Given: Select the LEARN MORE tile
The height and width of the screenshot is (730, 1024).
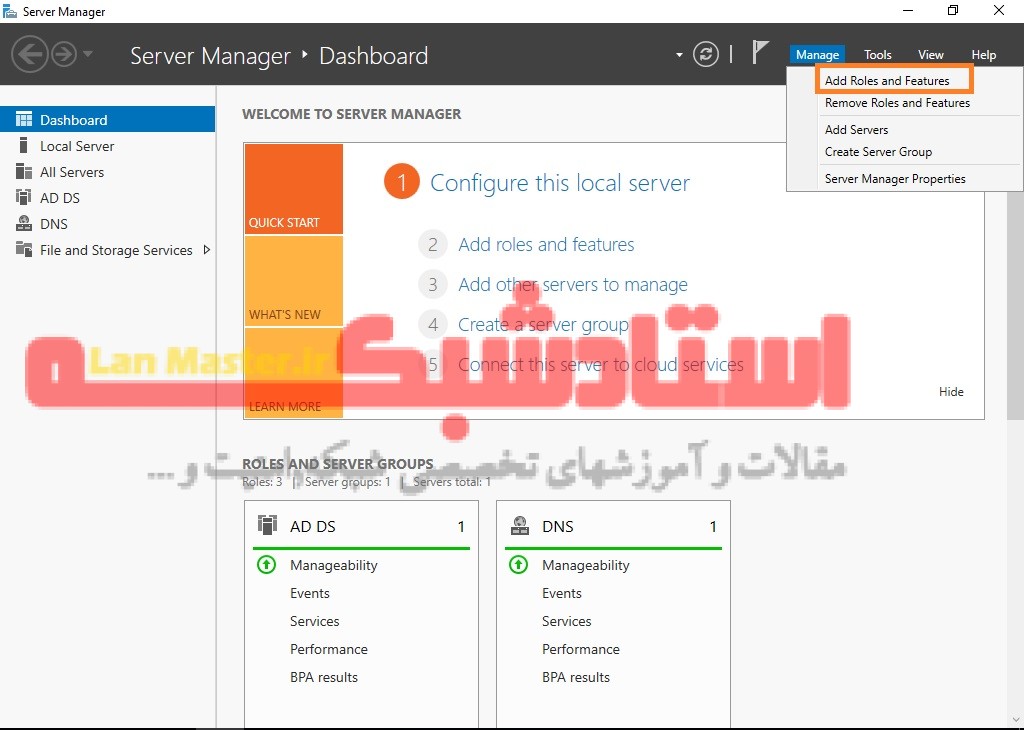Looking at the screenshot, I should [x=293, y=373].
